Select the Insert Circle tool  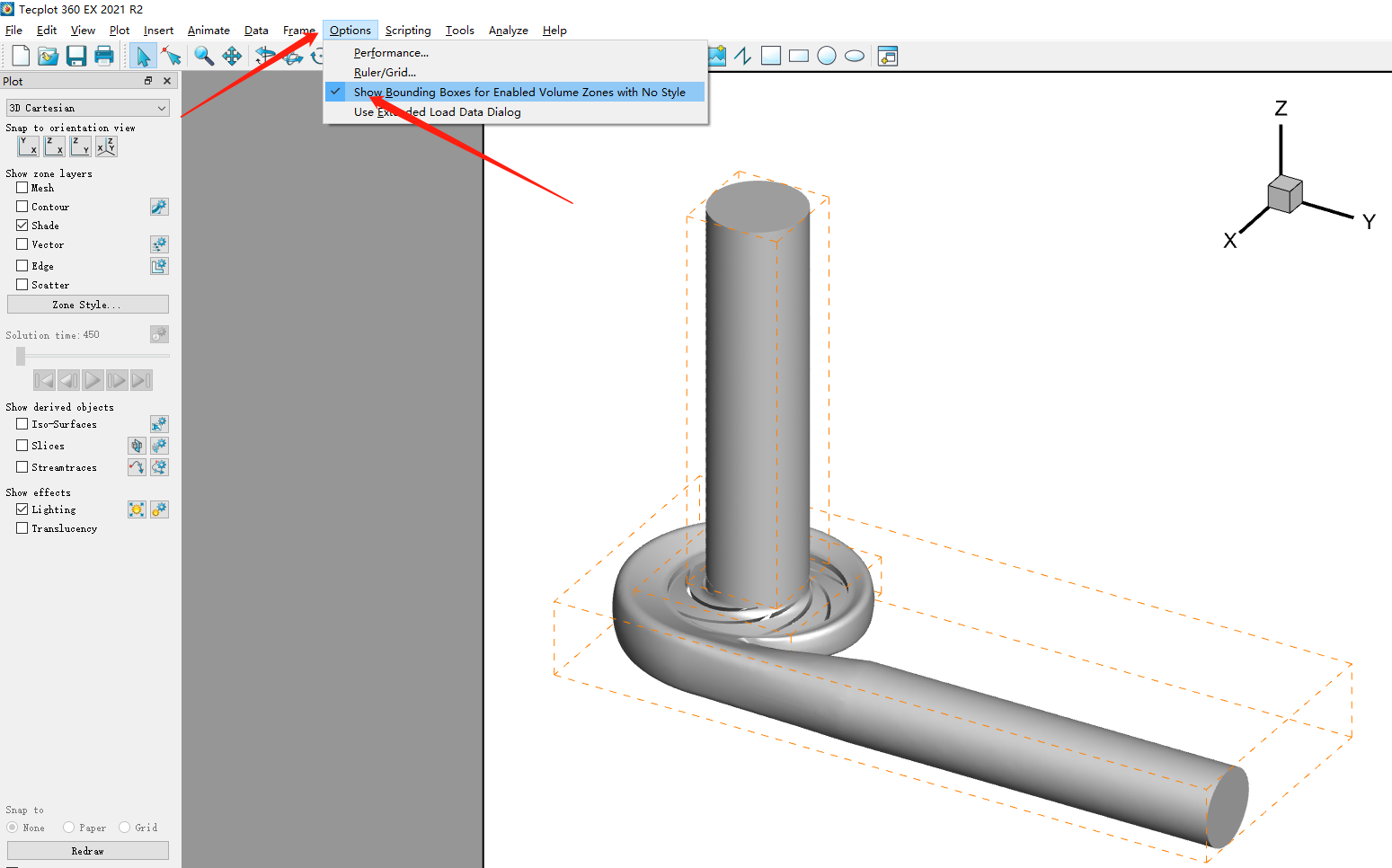[x=827, y=57]
